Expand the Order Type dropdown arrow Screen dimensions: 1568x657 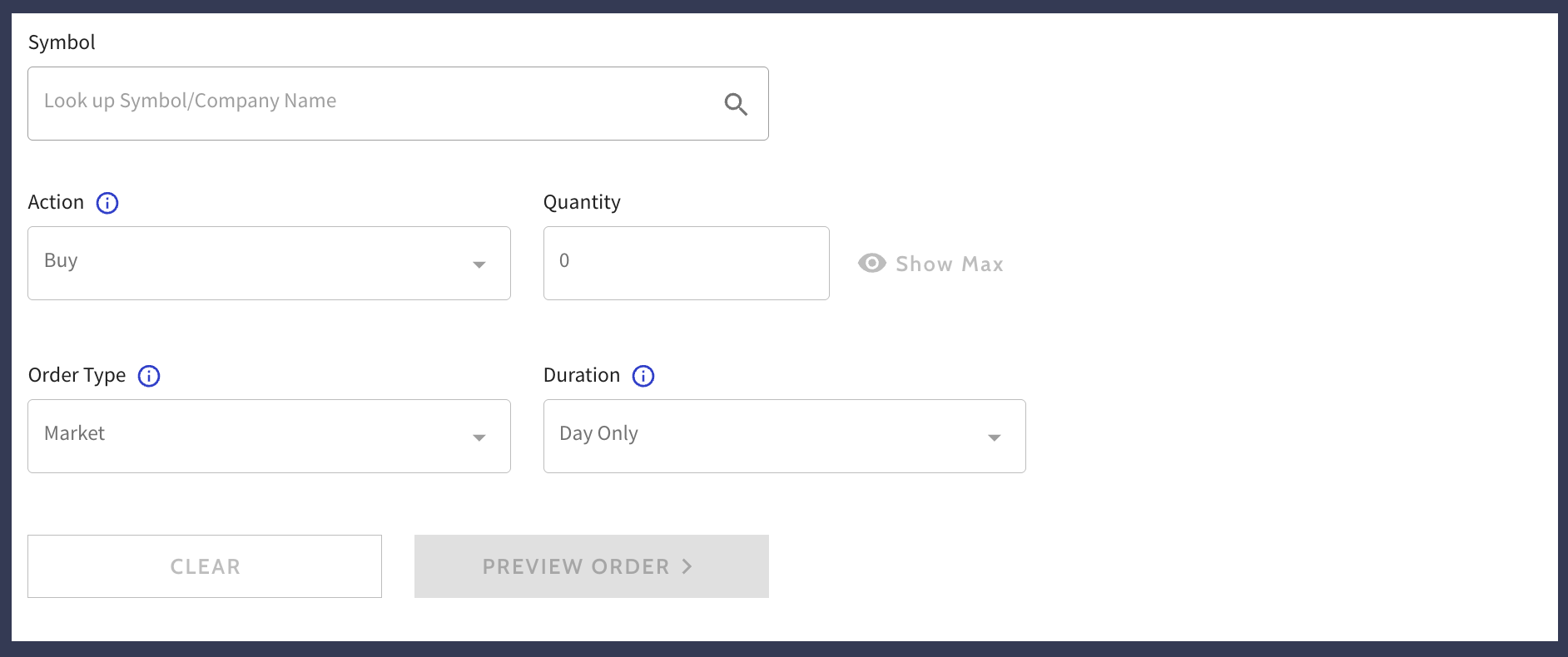[x=479, y=437]
